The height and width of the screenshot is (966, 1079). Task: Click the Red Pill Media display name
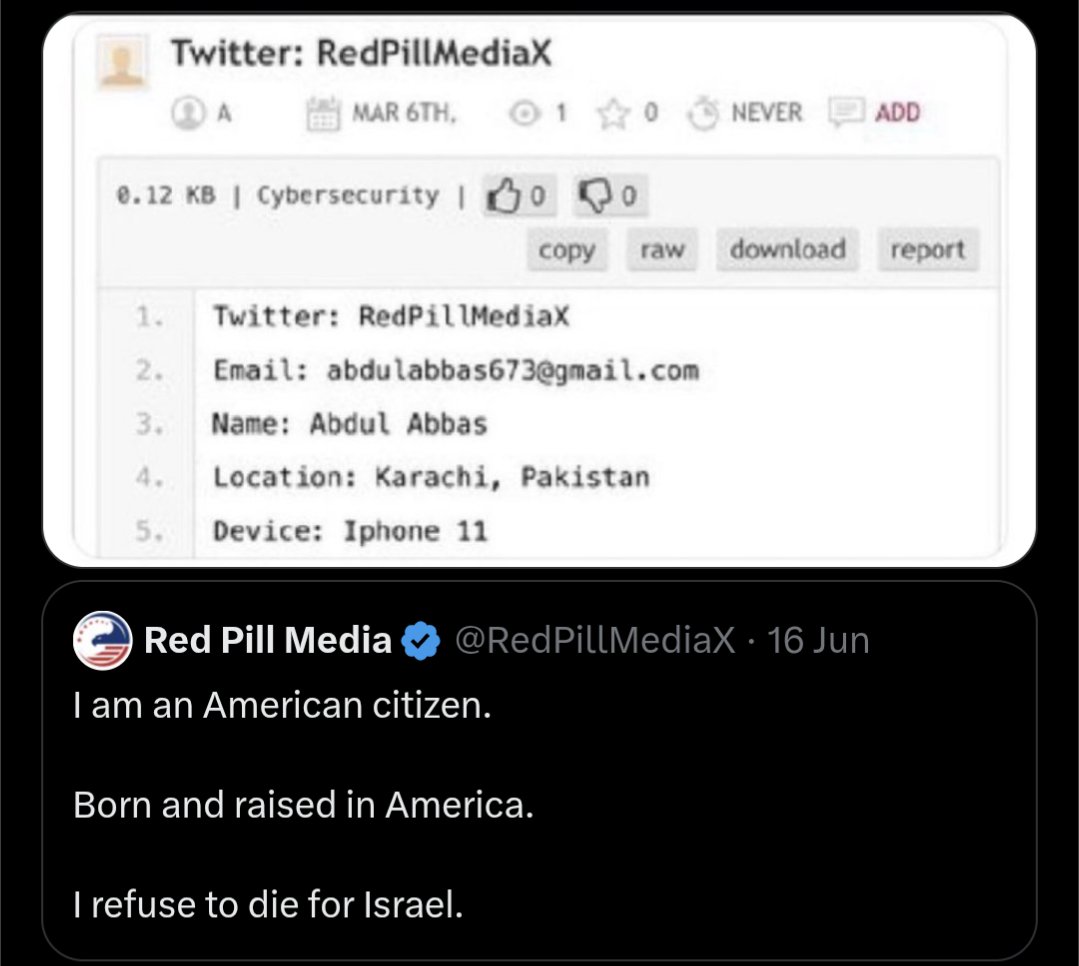[x=268, y=641]
